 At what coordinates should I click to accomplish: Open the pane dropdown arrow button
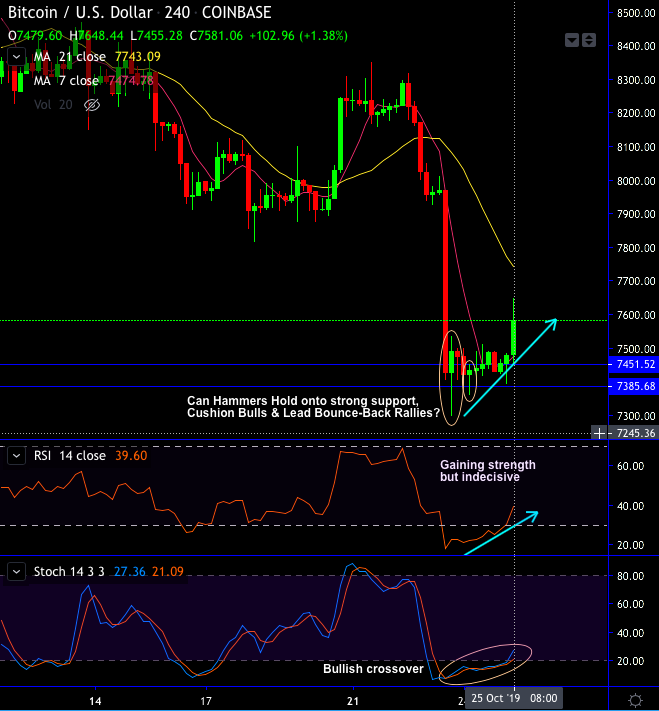pyautogui.click(x=572, y=40)
